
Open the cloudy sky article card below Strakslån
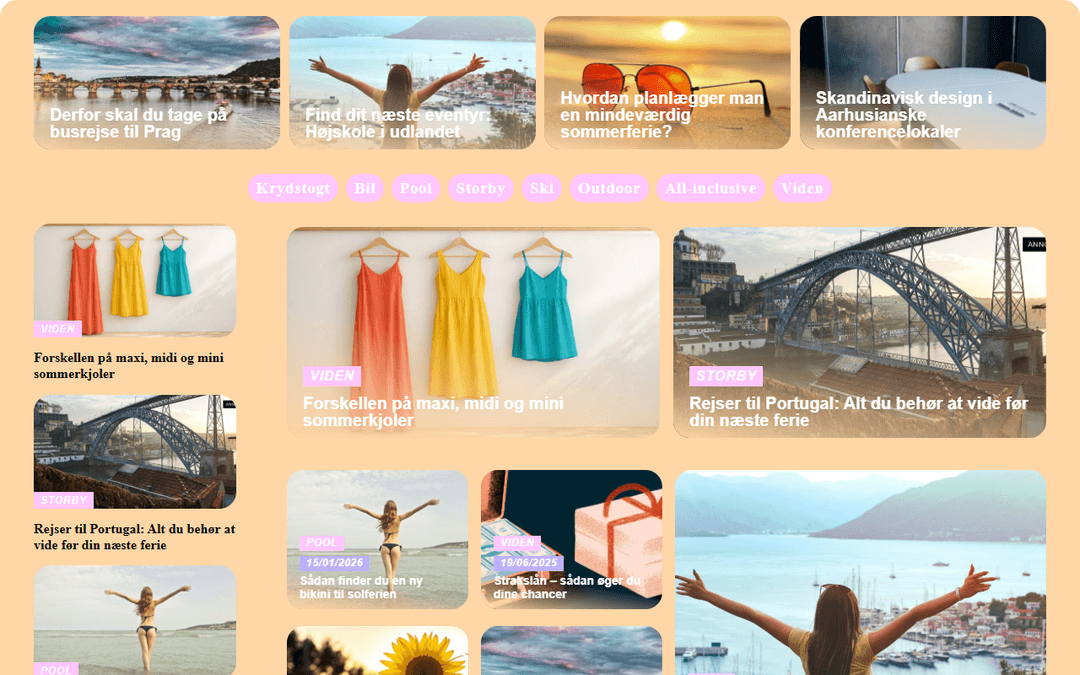point(571,650)
